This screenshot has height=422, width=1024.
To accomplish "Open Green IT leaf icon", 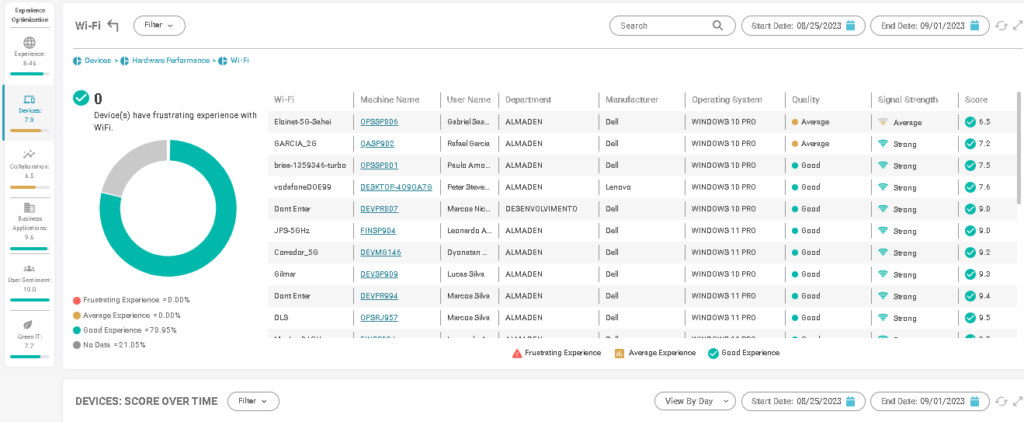I will (x=30, y=325).
